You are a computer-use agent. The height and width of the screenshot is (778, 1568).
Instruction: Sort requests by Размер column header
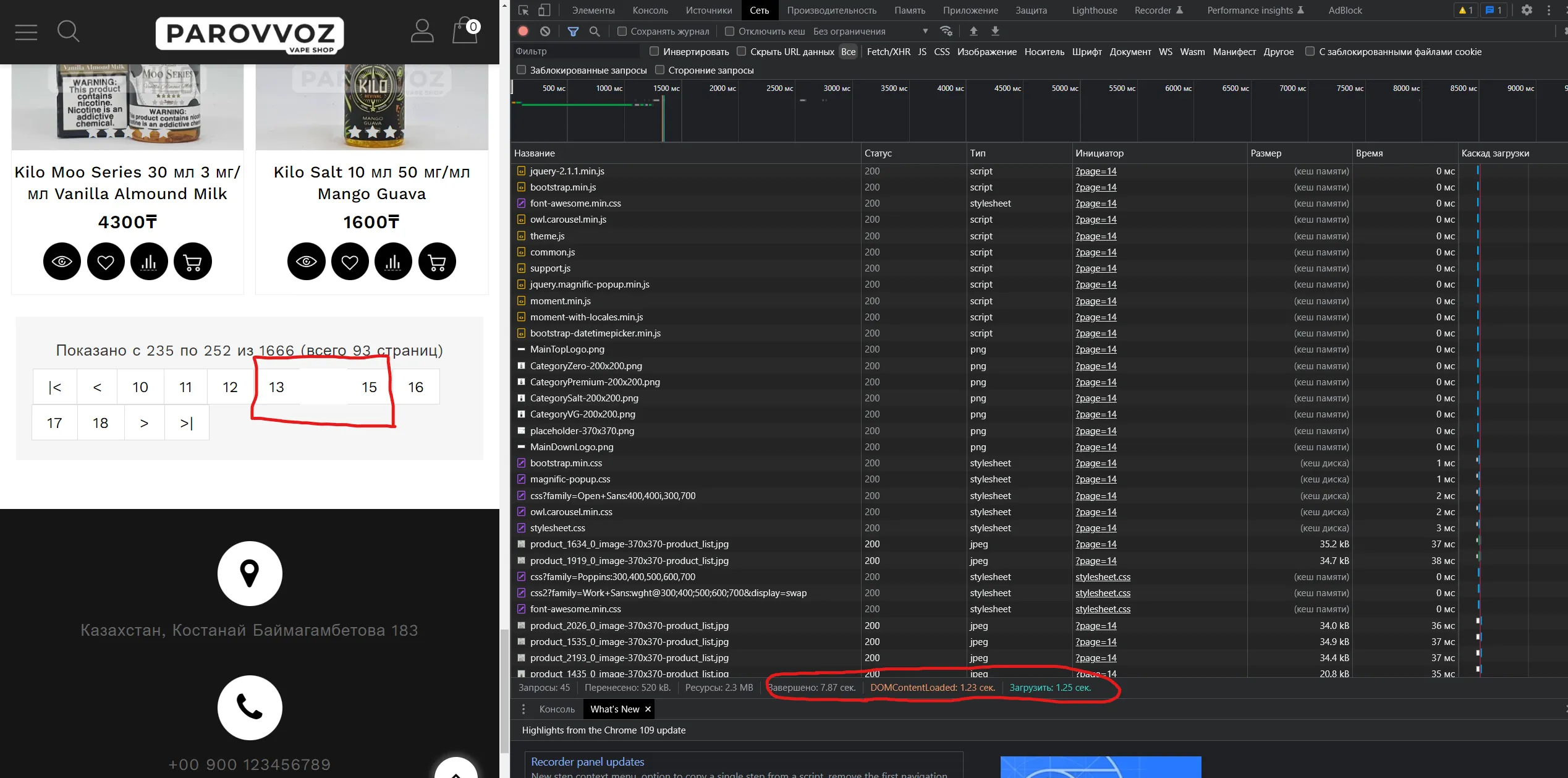tap(1299, 153)
